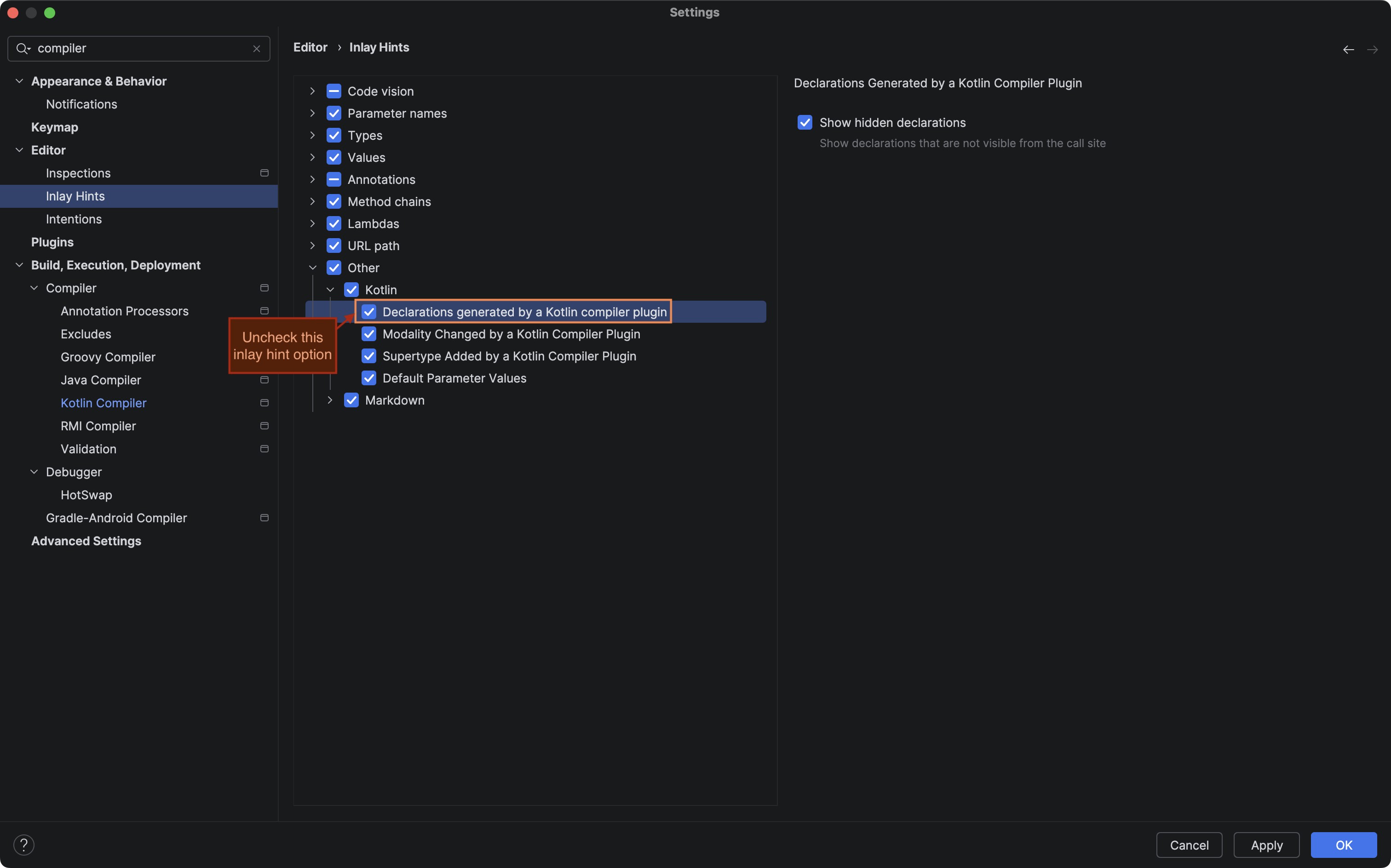
Task: Uncheck URL path checkbox
Action: click(x=333, y=246)
